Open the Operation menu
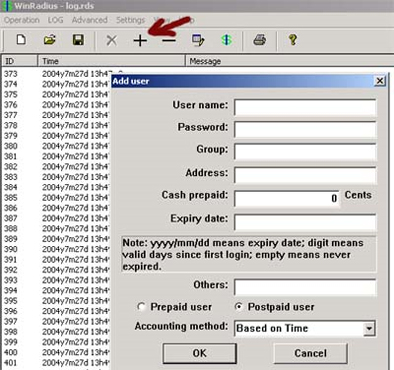 [22, 20]
